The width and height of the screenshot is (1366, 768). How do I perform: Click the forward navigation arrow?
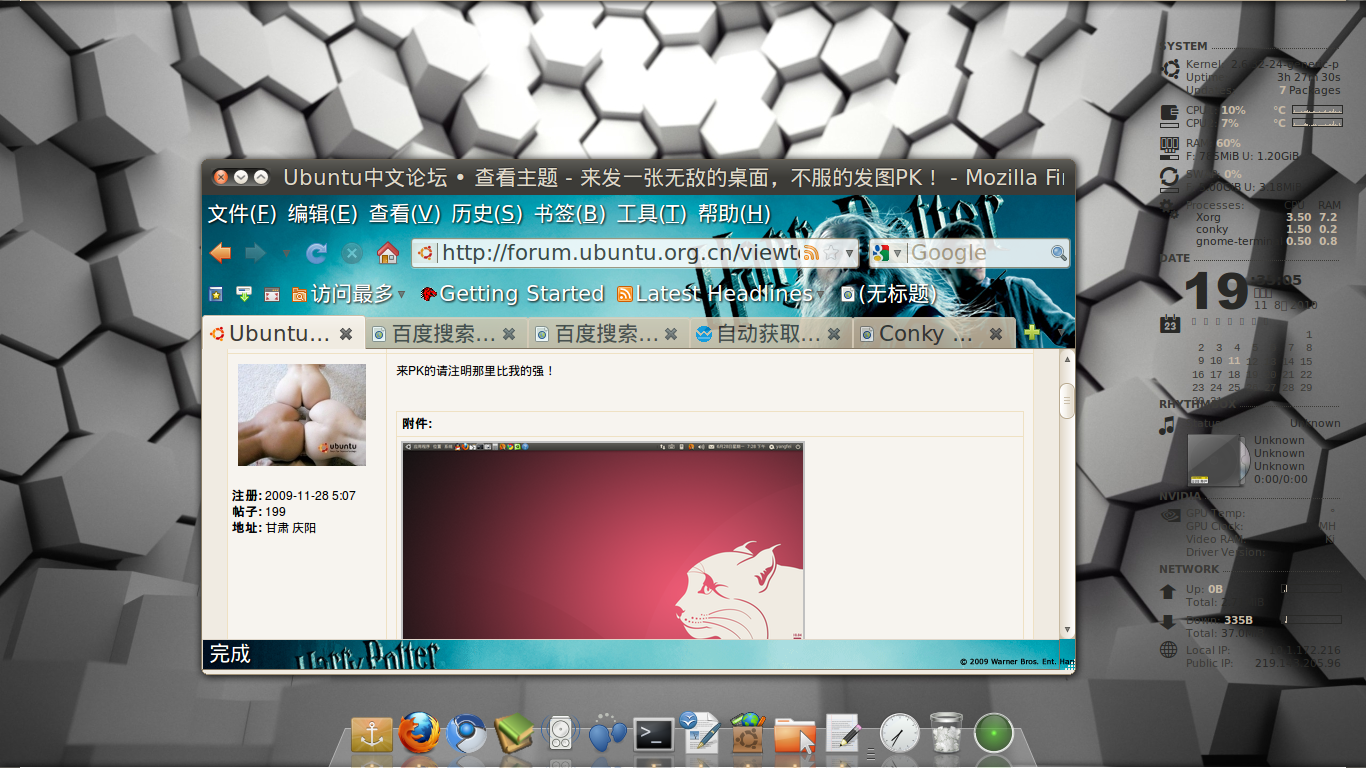[x=255, y=253]
